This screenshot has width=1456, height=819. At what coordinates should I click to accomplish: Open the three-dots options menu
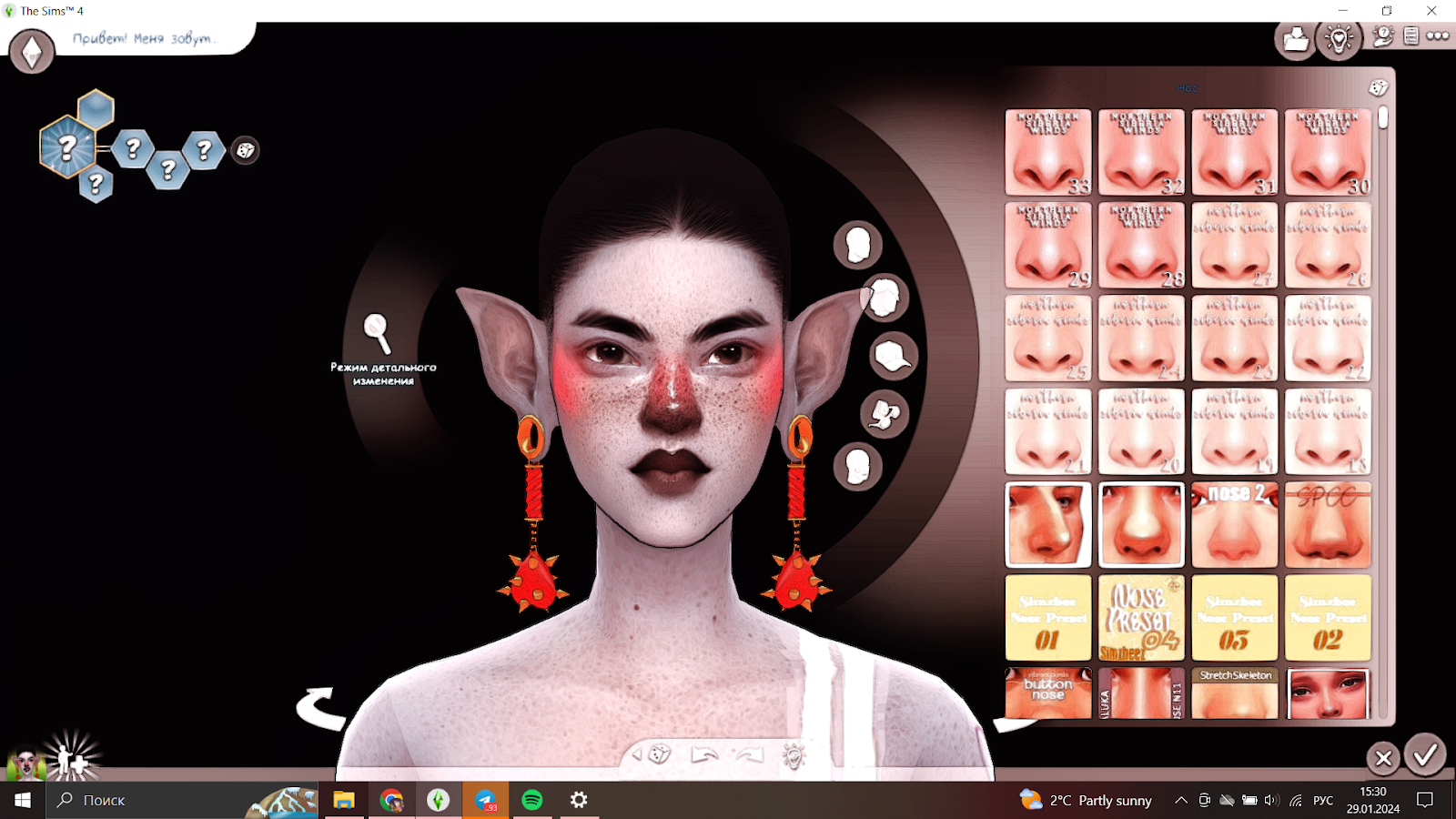click(1438, 36)
